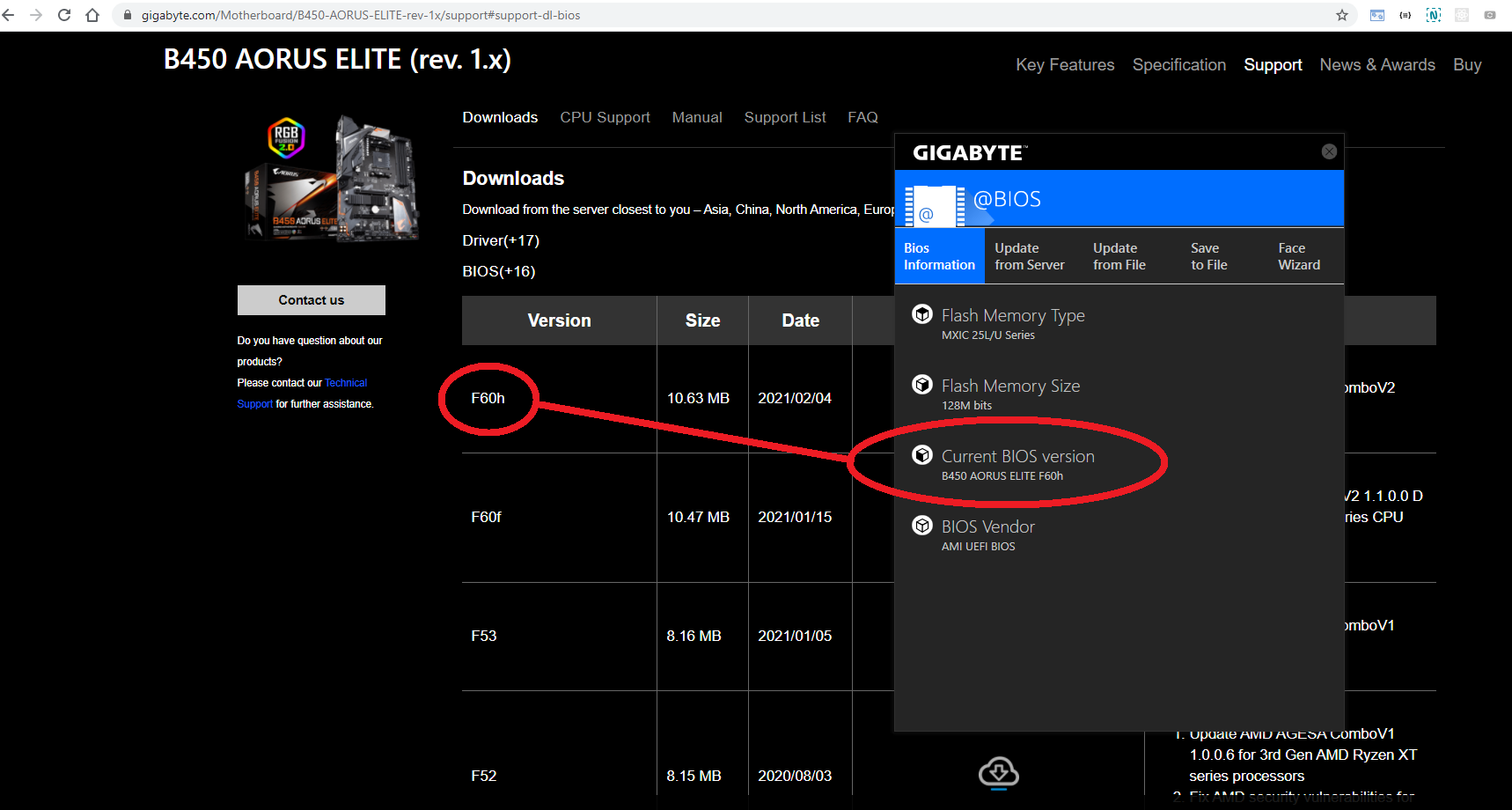Click the 128M bits value

966,405
